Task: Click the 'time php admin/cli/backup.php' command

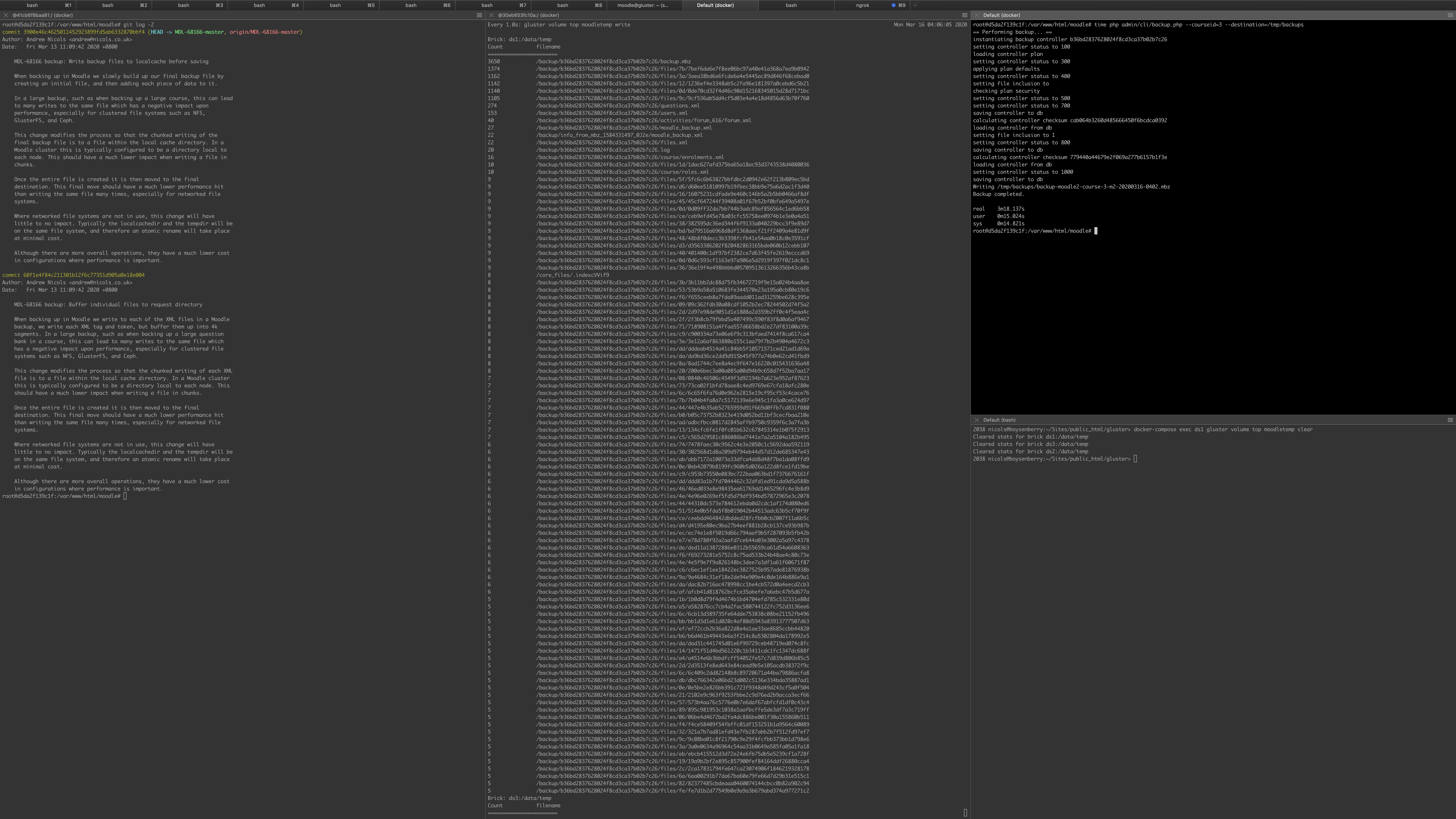Action: click(x=1199, y=25)
